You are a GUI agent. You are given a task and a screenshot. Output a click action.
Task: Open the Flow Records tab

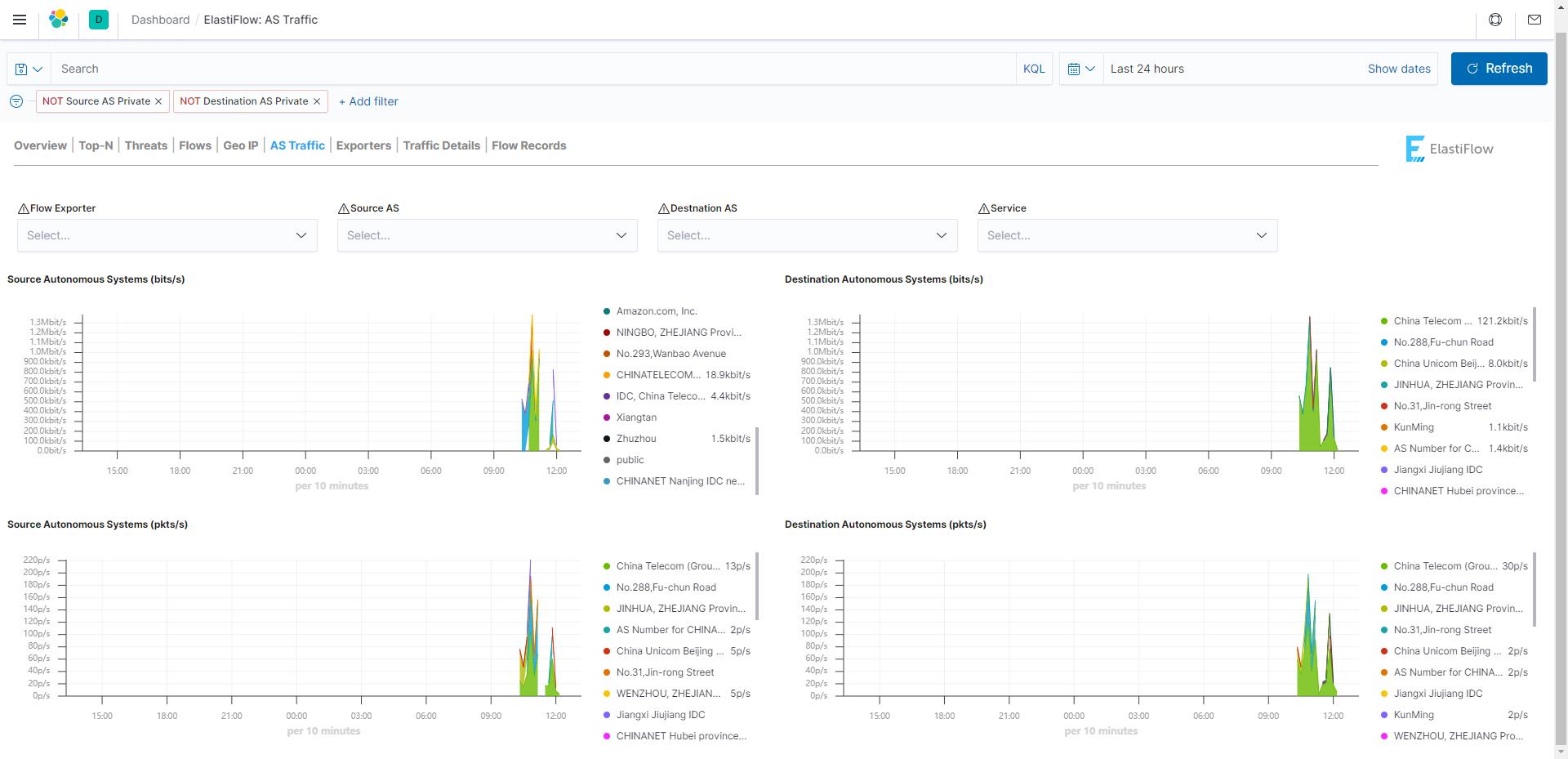click(x=528, y=145)
